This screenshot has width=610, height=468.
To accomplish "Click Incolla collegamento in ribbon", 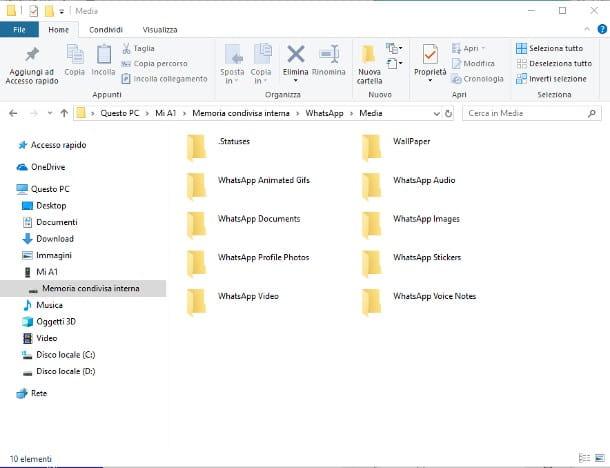I will 165,79.
